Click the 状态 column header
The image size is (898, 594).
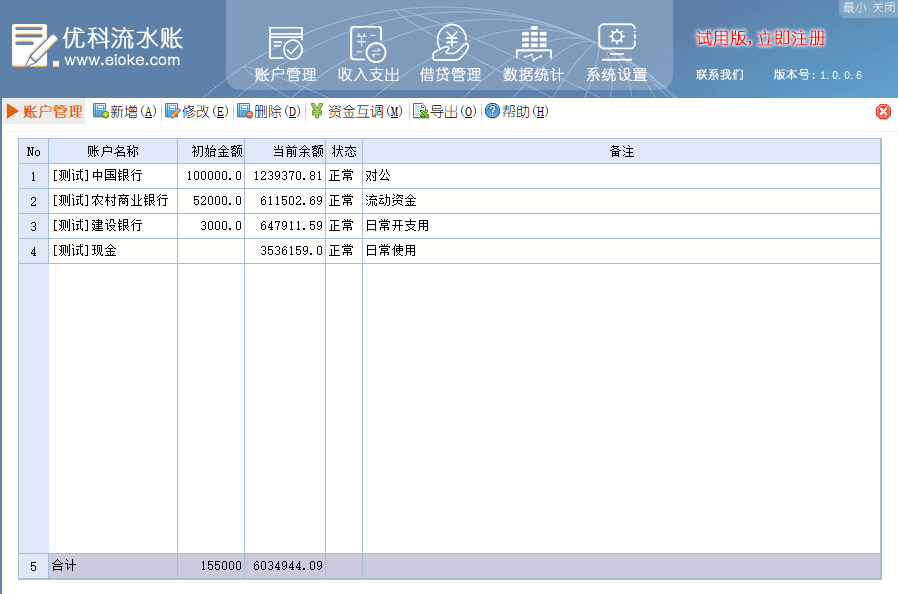[x=344, y=151]
